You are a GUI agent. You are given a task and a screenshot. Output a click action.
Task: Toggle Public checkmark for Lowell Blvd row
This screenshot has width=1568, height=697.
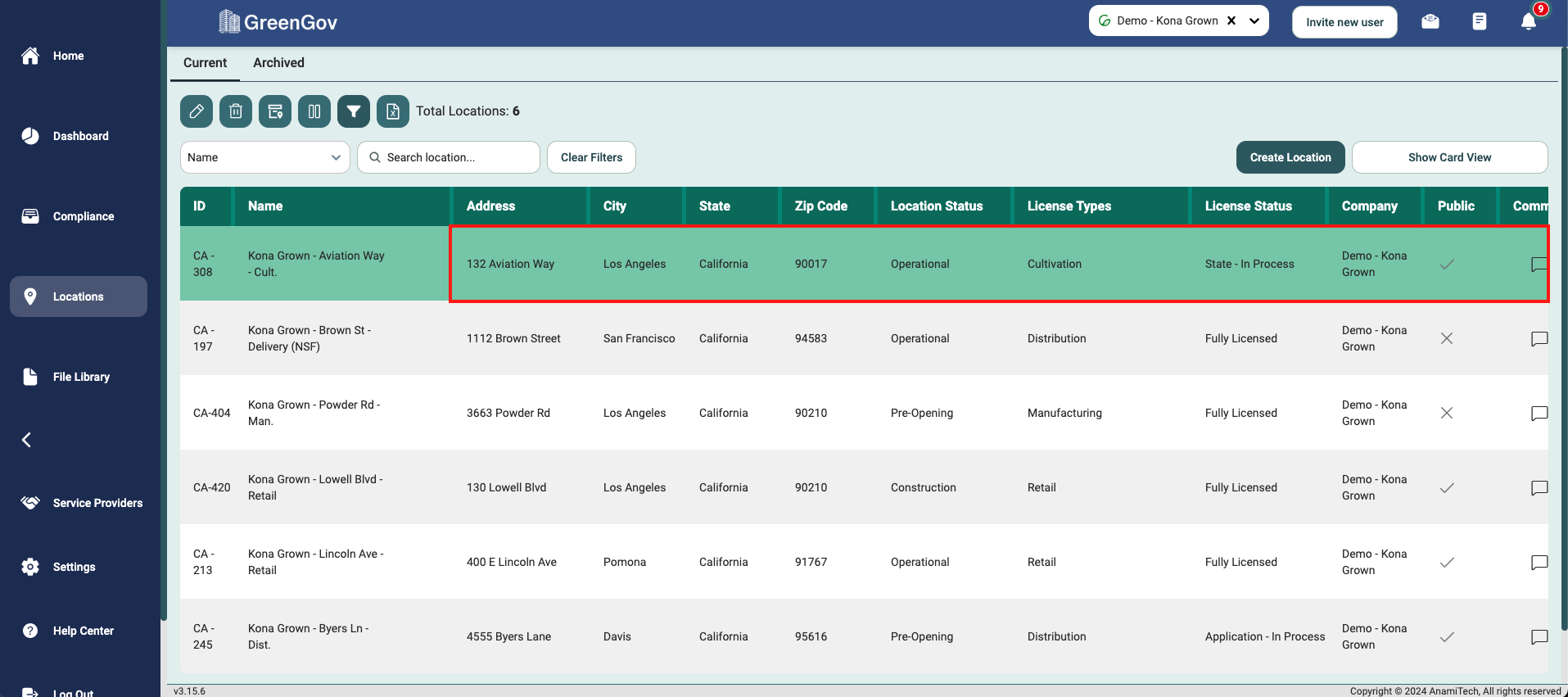tap(1447, 488)
